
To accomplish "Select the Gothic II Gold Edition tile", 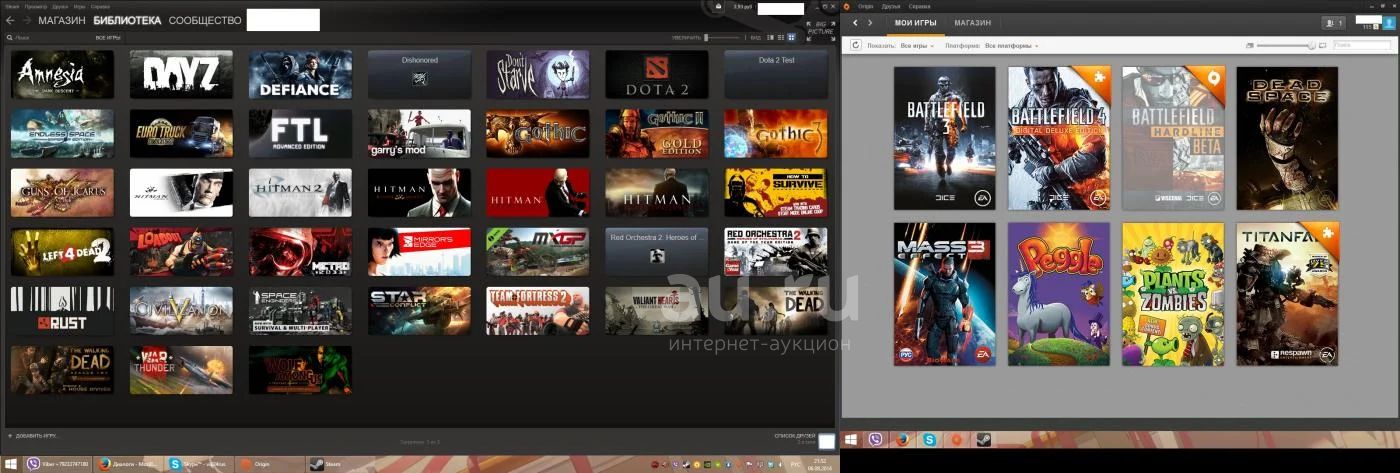I will 657,134.
